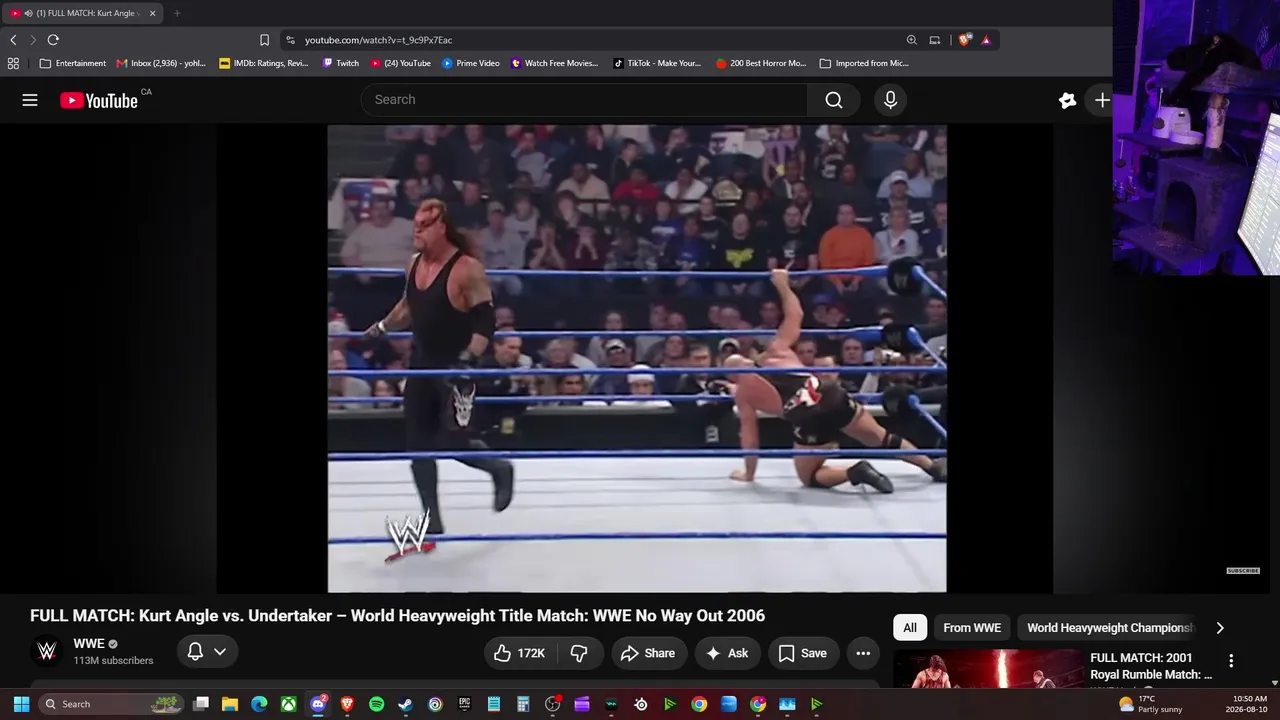Select the From WWE filter chip
Screen dimensions: 1280x720
(x=972, y=628)
